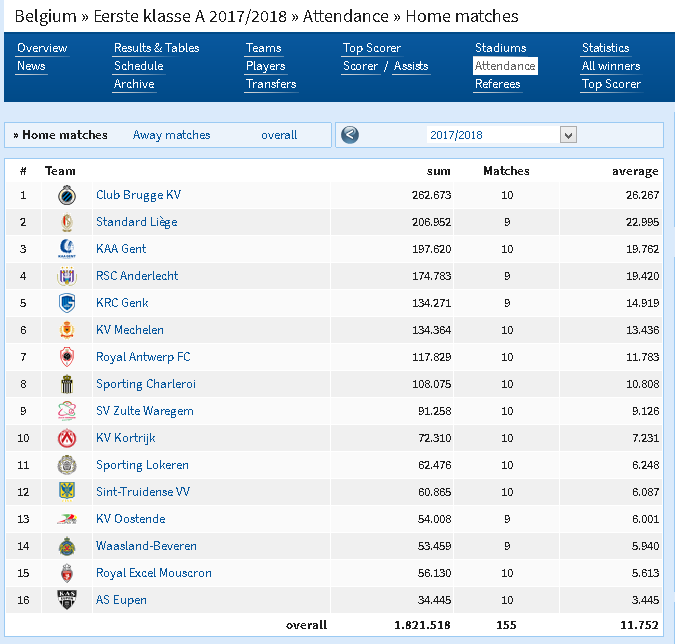This screenshot has height=644, width=675.
Task: Open the KAA Gent team link
Action: (121, 249)
